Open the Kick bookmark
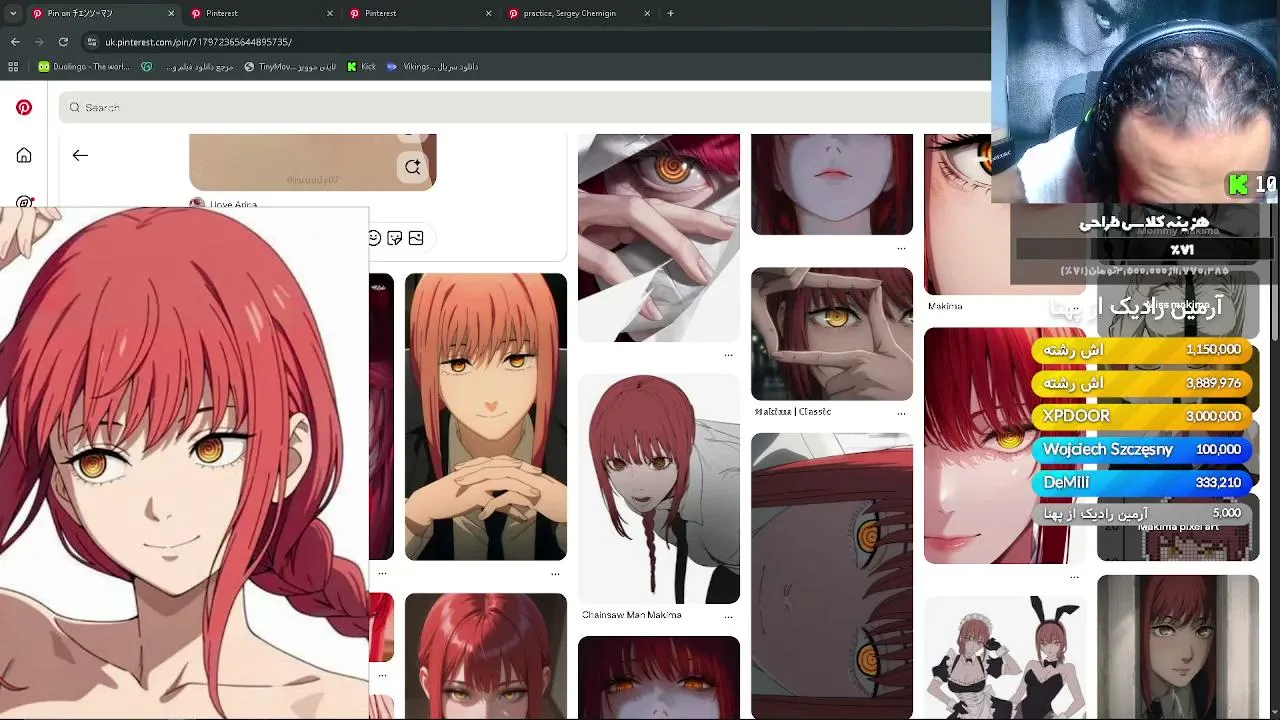Viewport: 1280px width, 720px height. pos(361,67)
